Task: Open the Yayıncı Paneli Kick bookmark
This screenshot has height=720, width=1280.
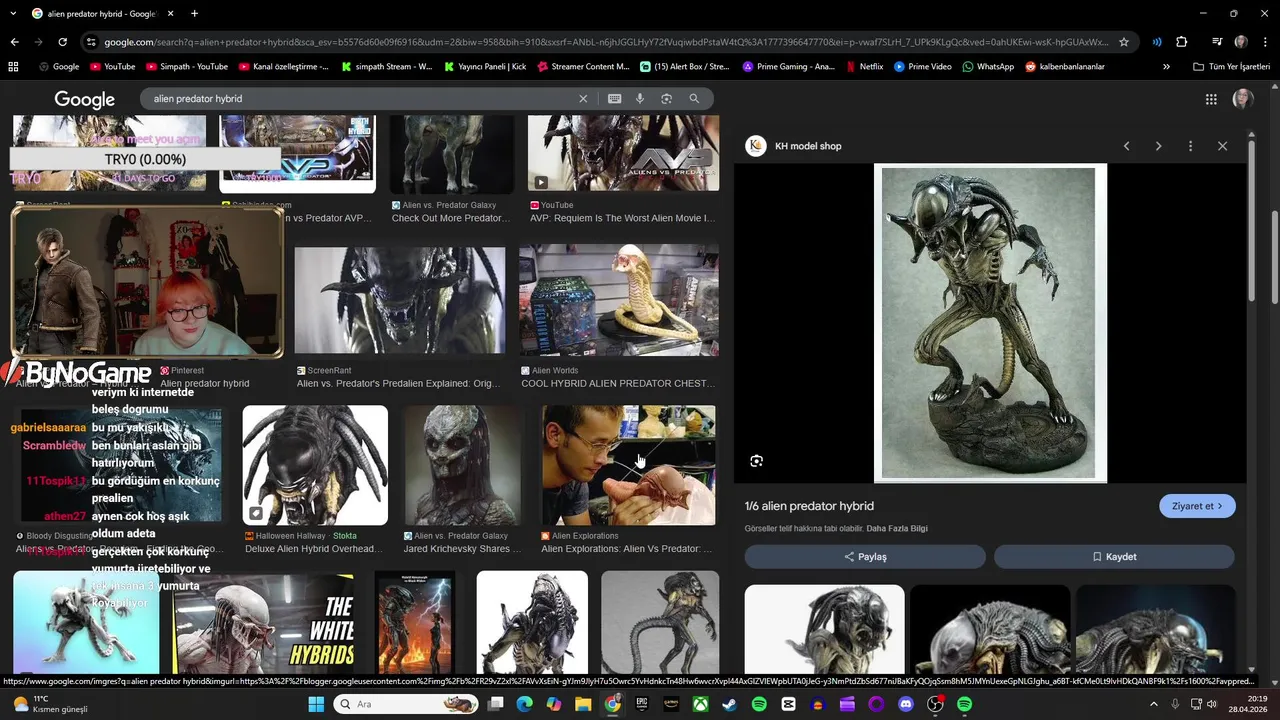Action: tap(484, 67)
